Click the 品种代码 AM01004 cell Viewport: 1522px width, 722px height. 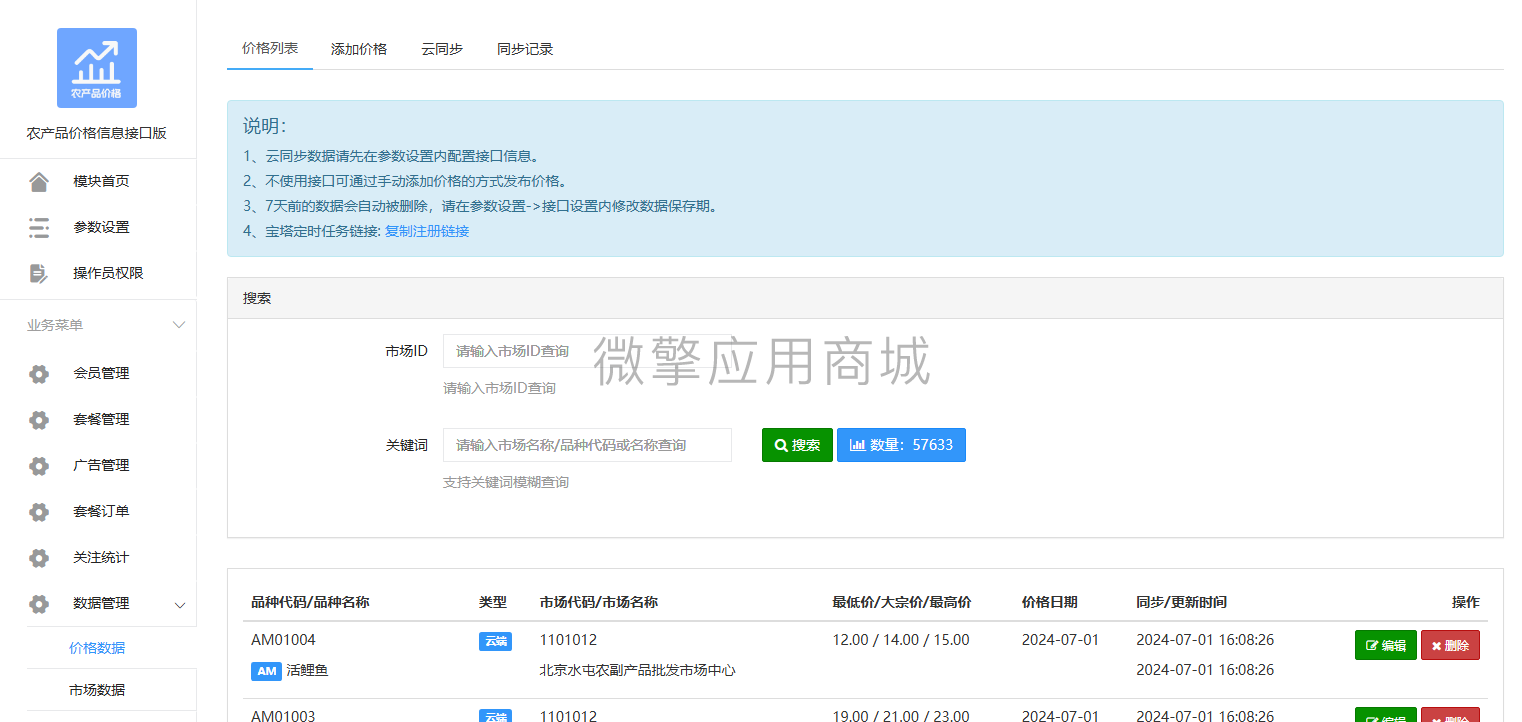tap(283, 640)
